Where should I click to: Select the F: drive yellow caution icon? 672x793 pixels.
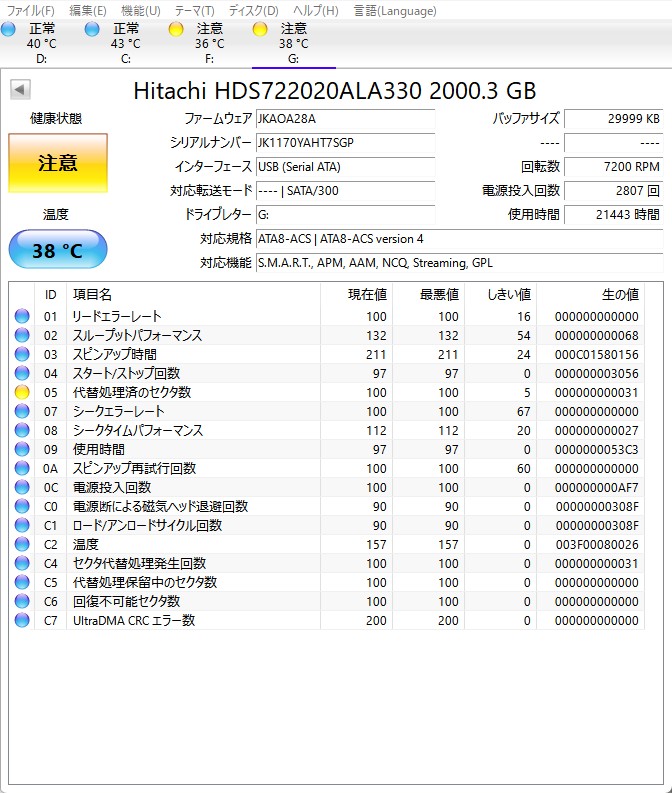[x=177, y=30]
